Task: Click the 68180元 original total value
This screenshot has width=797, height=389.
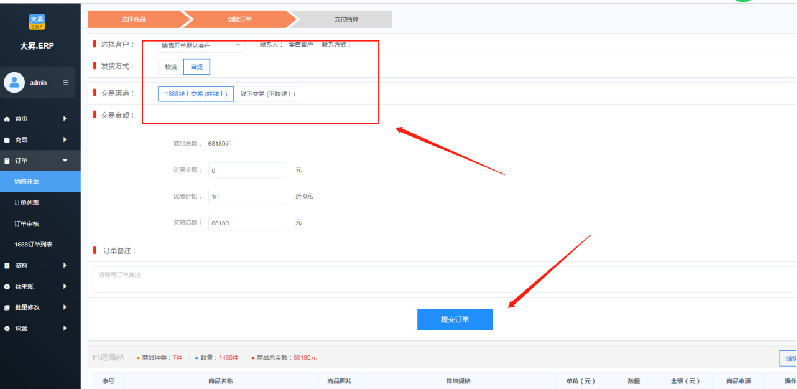Action: (220, 144)
